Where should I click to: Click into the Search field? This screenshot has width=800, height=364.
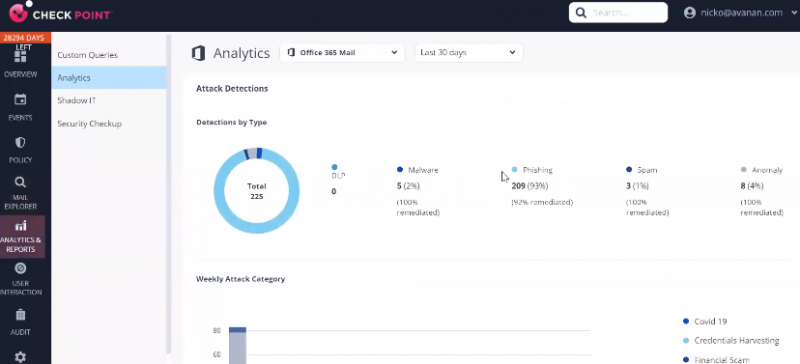coord(618,13)
